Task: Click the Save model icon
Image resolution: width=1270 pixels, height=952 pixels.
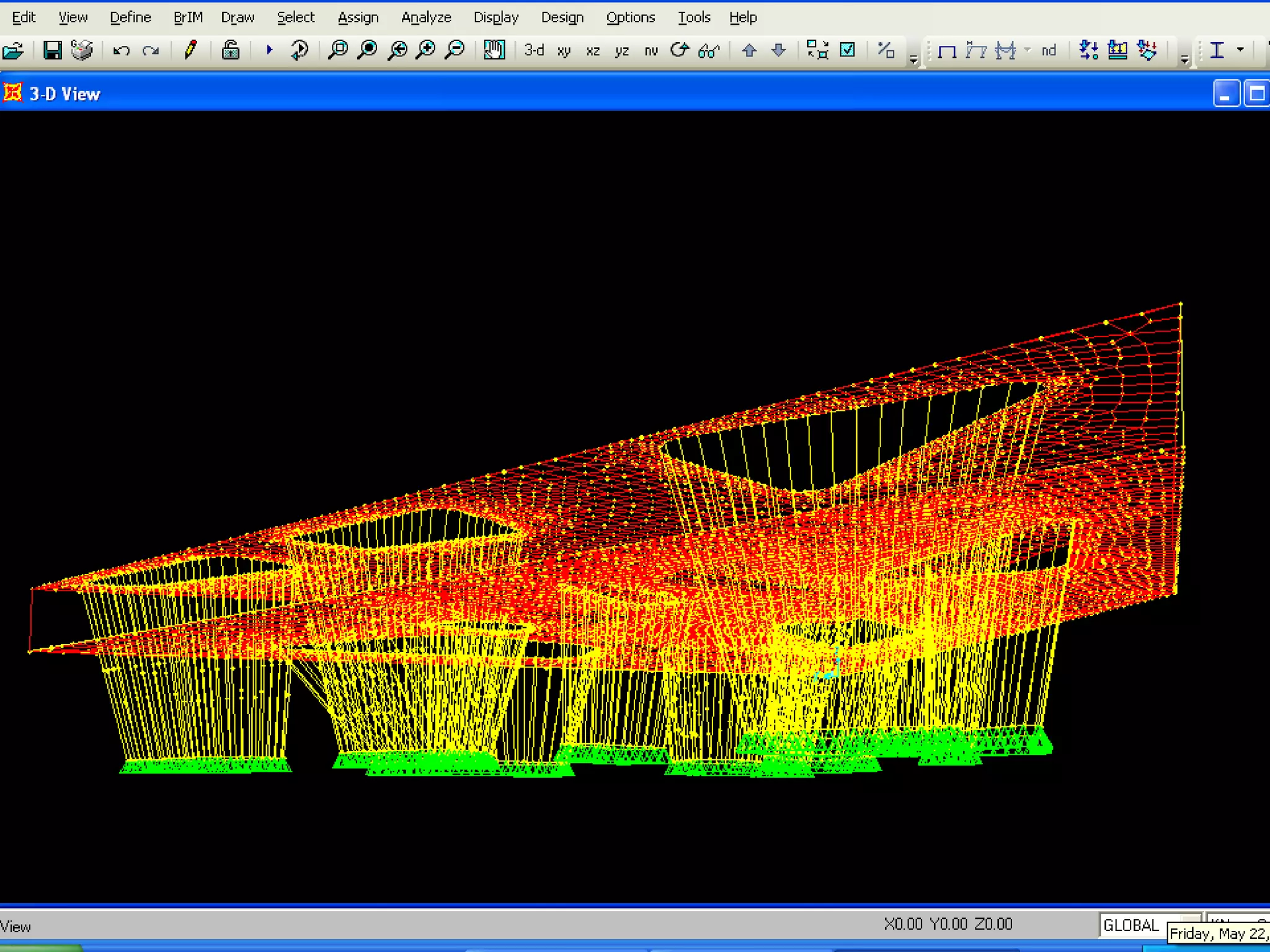Action: tap(52, 50)
